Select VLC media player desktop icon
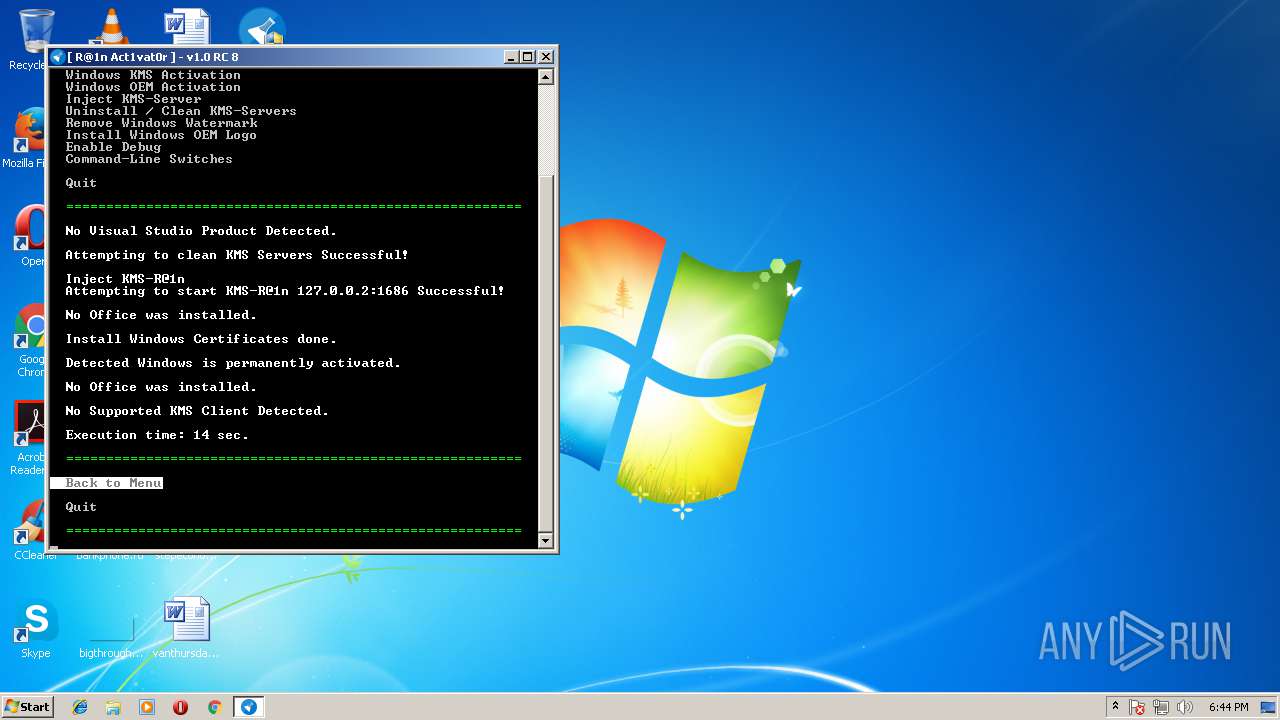The height and width of the screenshot is (720, 1280). pyautogui.click(x=110, y=27)
